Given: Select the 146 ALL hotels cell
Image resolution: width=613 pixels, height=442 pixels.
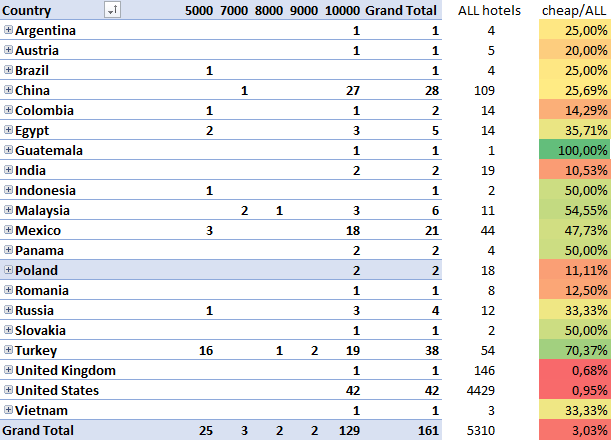Looking at the screenshot, I should 484,370.
